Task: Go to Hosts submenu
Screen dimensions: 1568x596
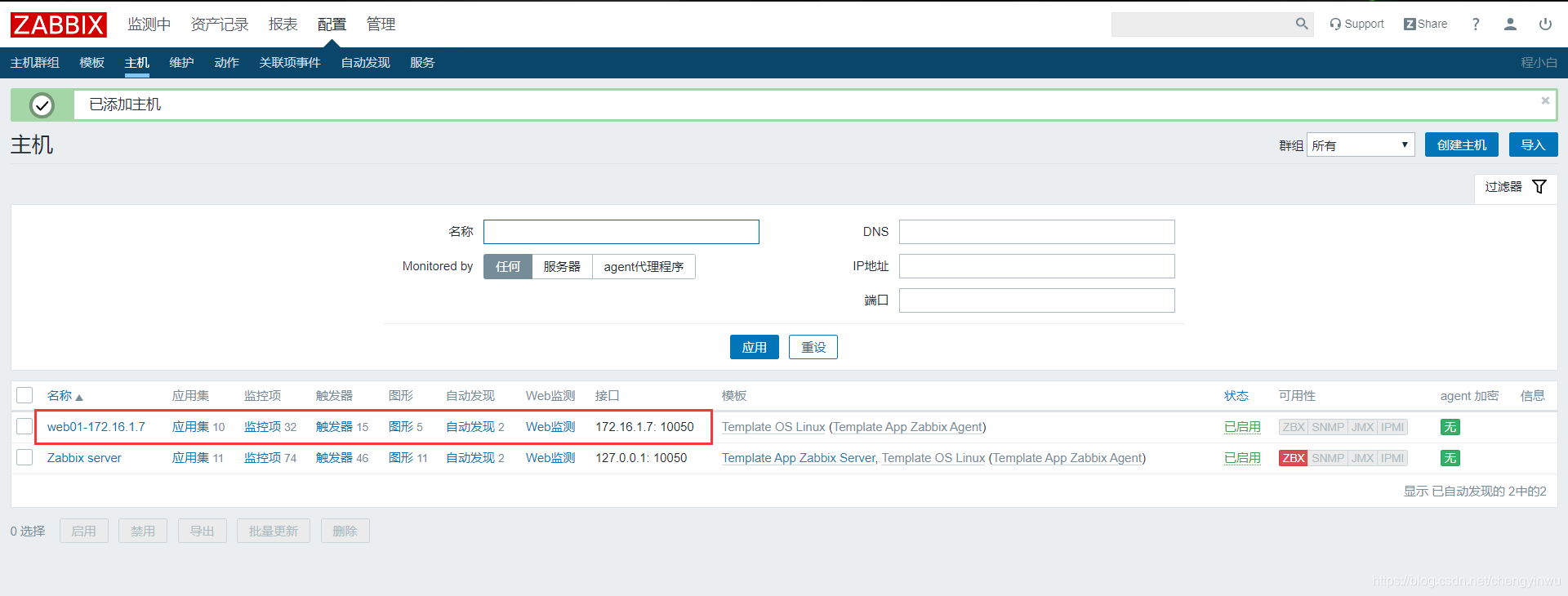Action: [137, 63]
